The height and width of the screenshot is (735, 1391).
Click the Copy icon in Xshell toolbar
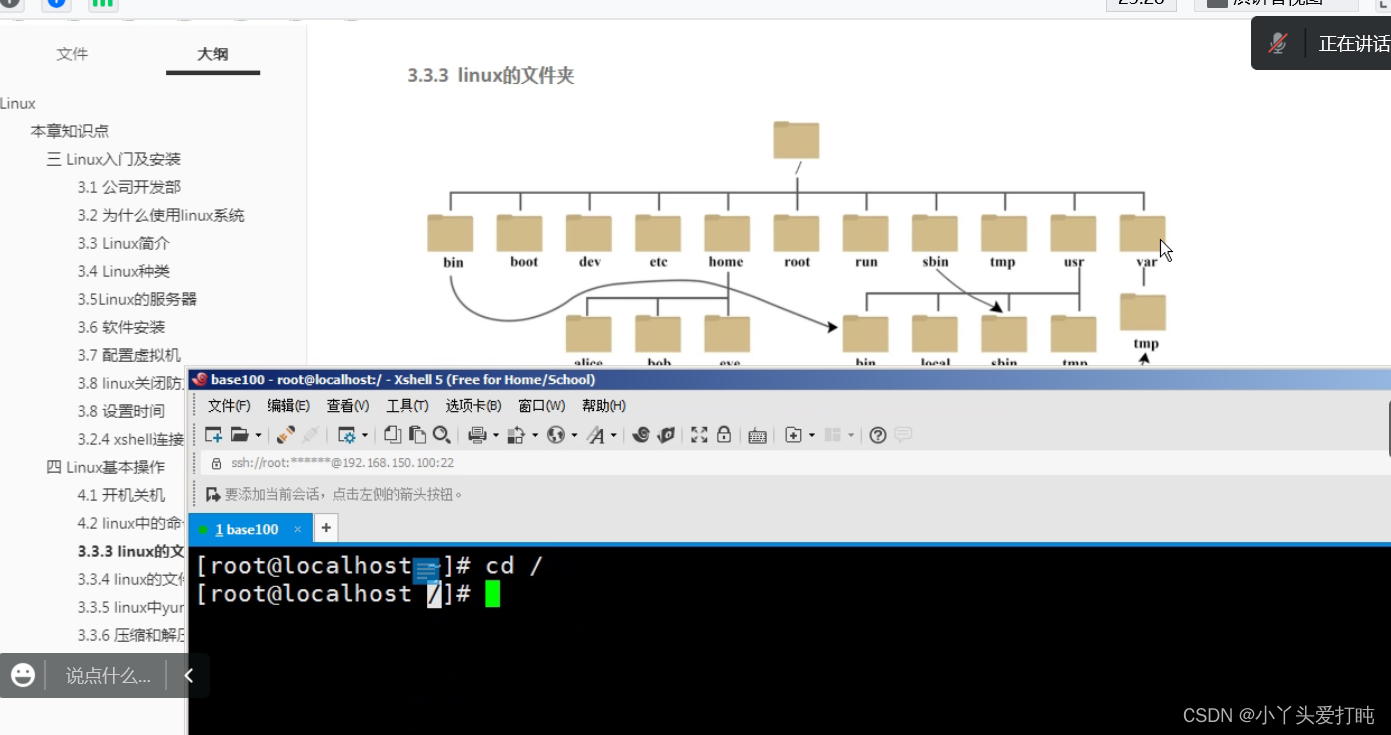[x=393, y=435]
